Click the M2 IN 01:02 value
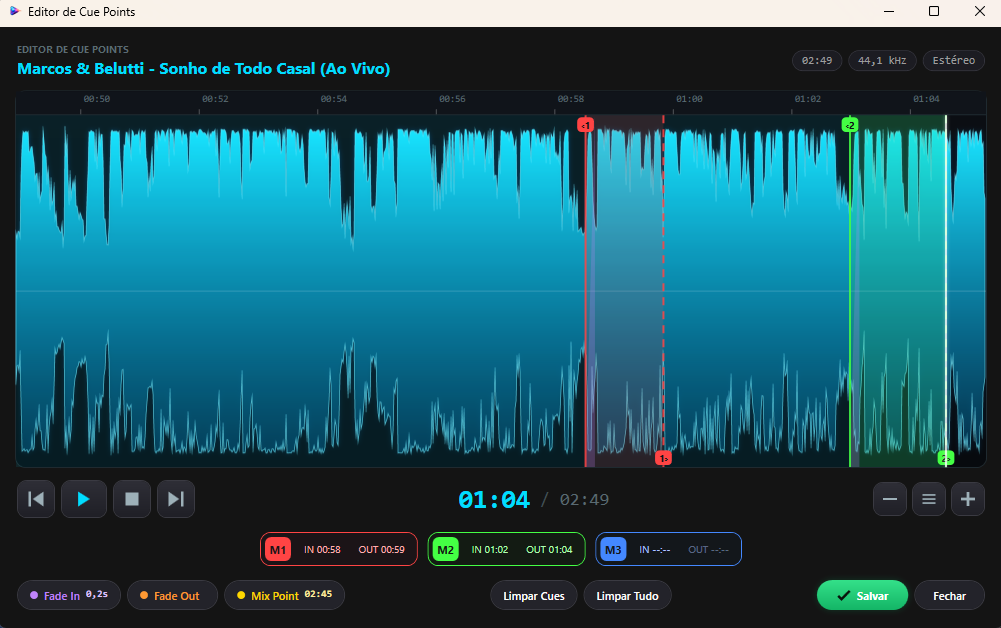 click(x=490, y=550)
